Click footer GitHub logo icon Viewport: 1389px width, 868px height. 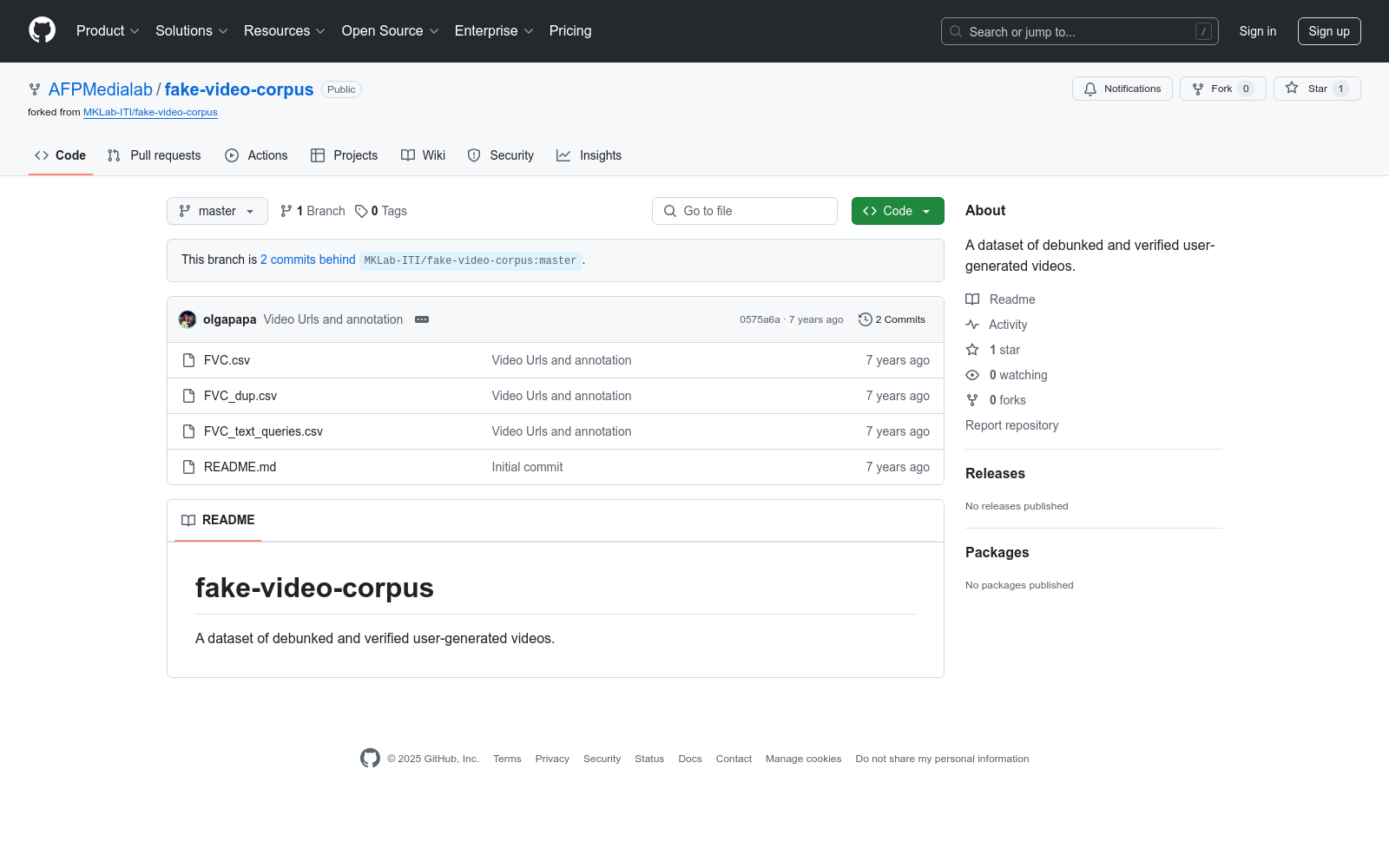point(370,758)
